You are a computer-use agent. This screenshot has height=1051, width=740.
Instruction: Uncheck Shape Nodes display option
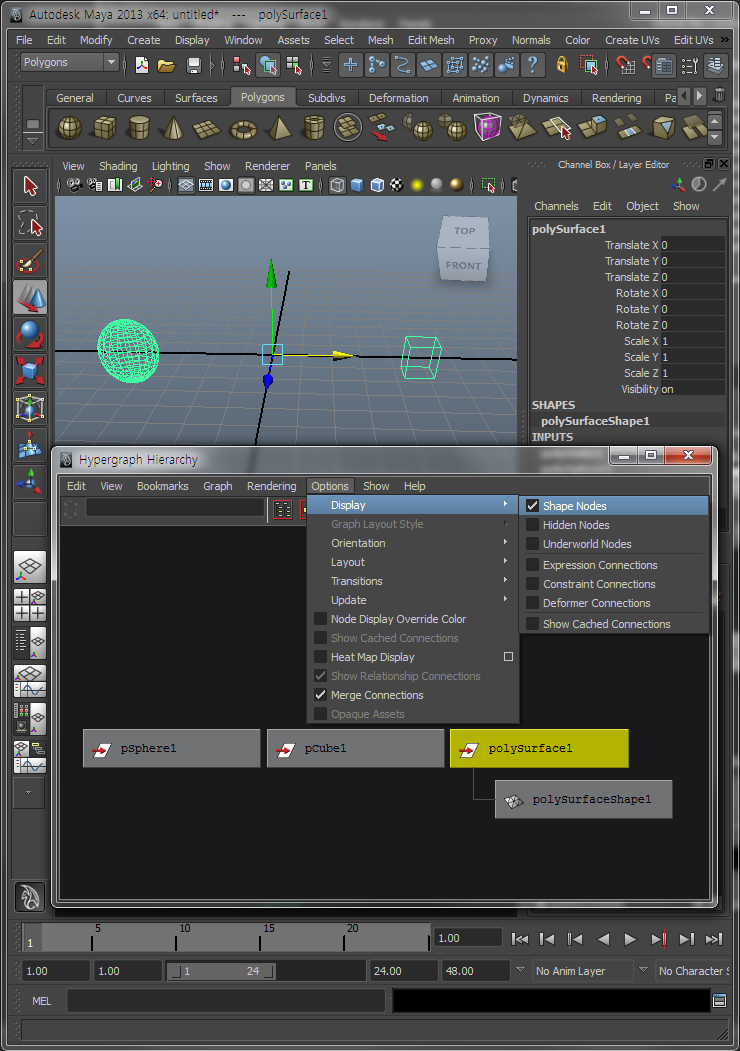pos(533,506)
